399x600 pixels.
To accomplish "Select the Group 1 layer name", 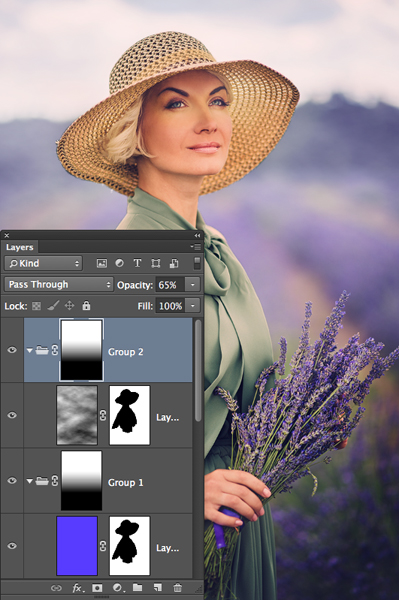I will 125,482.
